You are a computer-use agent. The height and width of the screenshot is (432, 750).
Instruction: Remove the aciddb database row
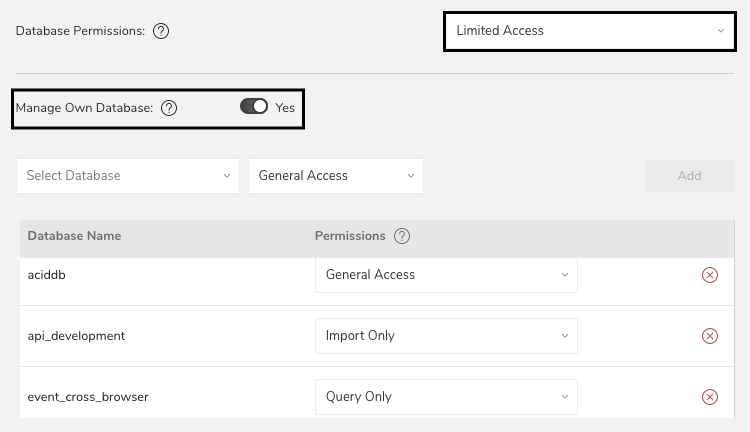pos(710,275)
